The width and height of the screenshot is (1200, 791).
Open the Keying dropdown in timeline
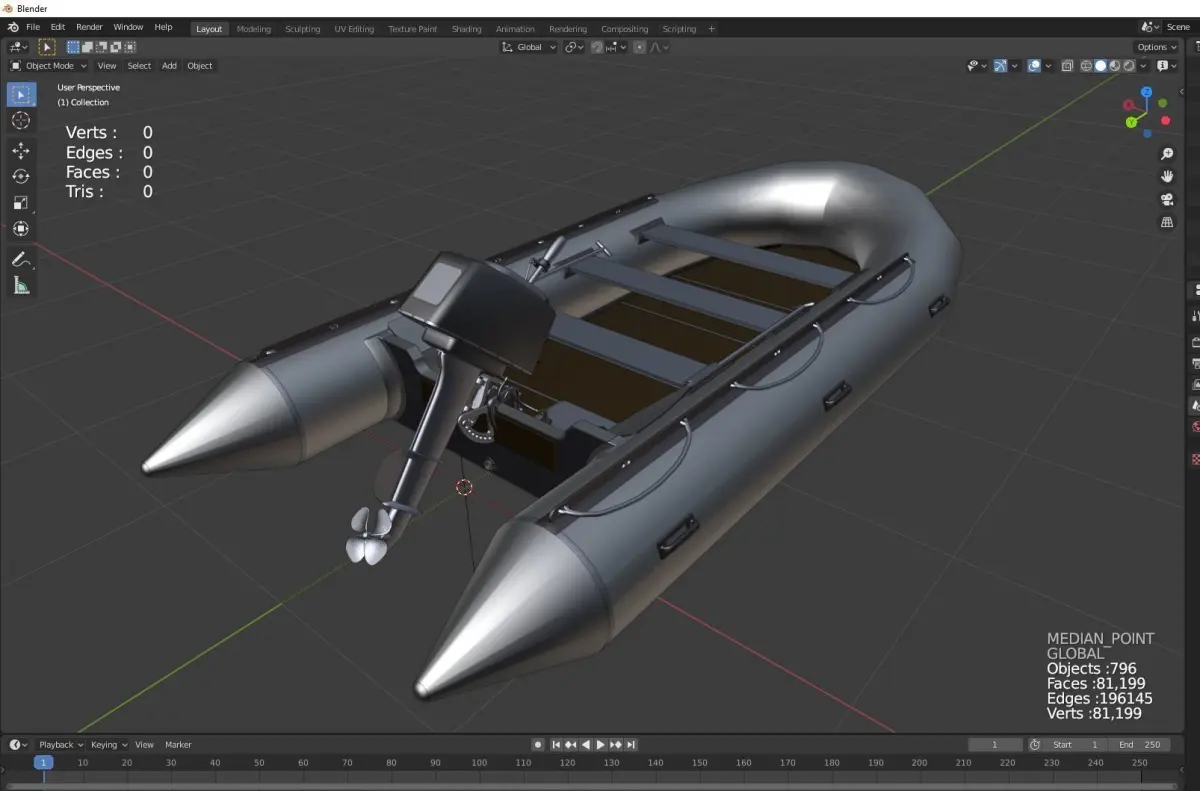(x=109, y=745)
